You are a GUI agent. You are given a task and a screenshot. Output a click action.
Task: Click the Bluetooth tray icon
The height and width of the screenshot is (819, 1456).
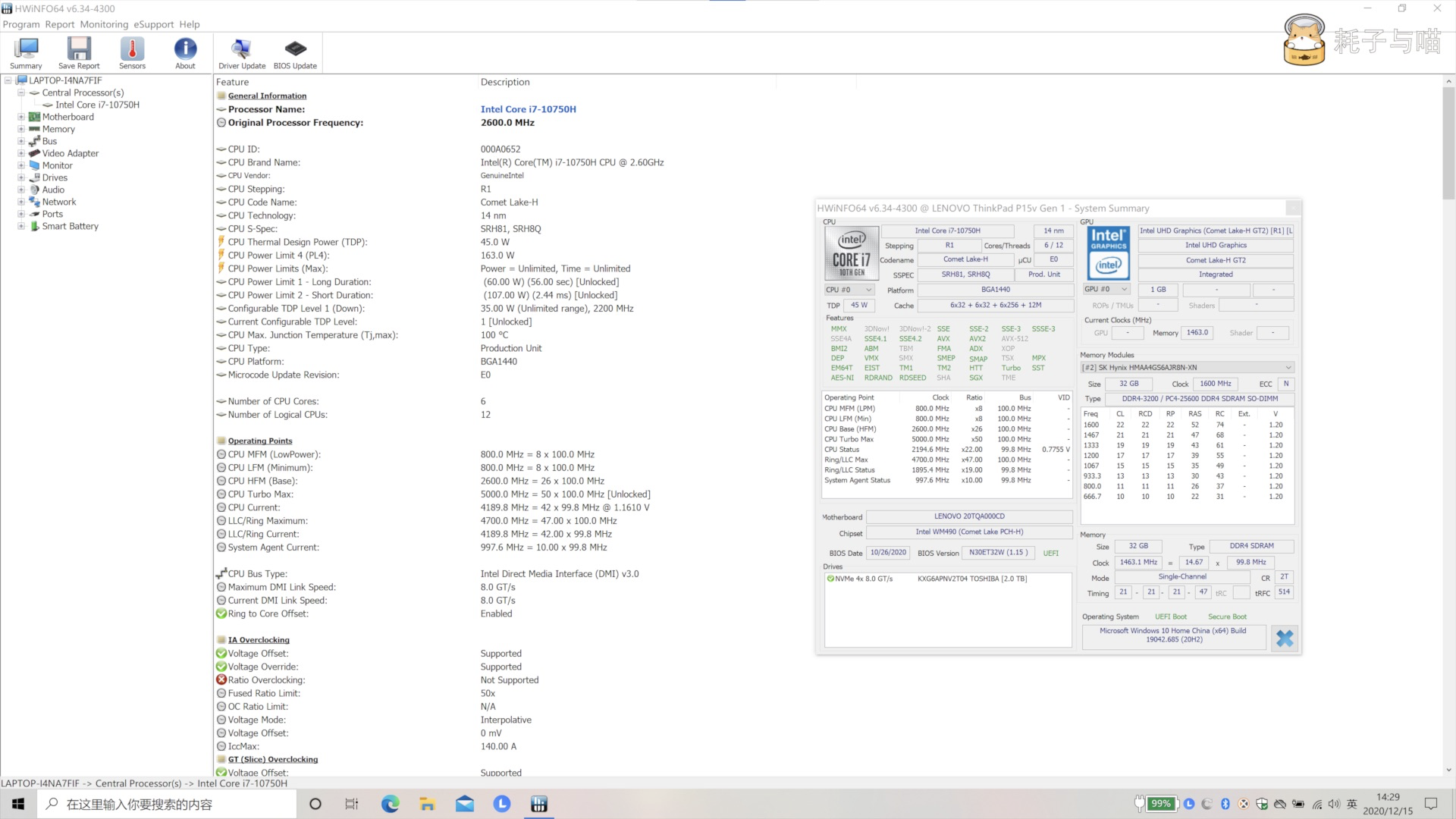coord(1225,804)
